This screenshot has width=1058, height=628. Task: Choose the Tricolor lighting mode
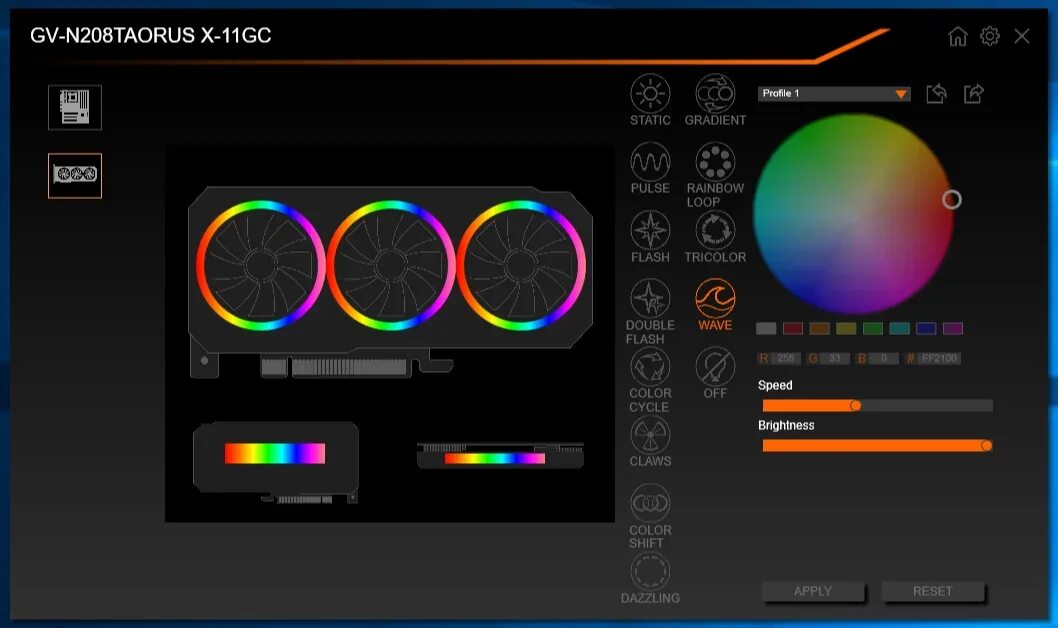(715, 230)
